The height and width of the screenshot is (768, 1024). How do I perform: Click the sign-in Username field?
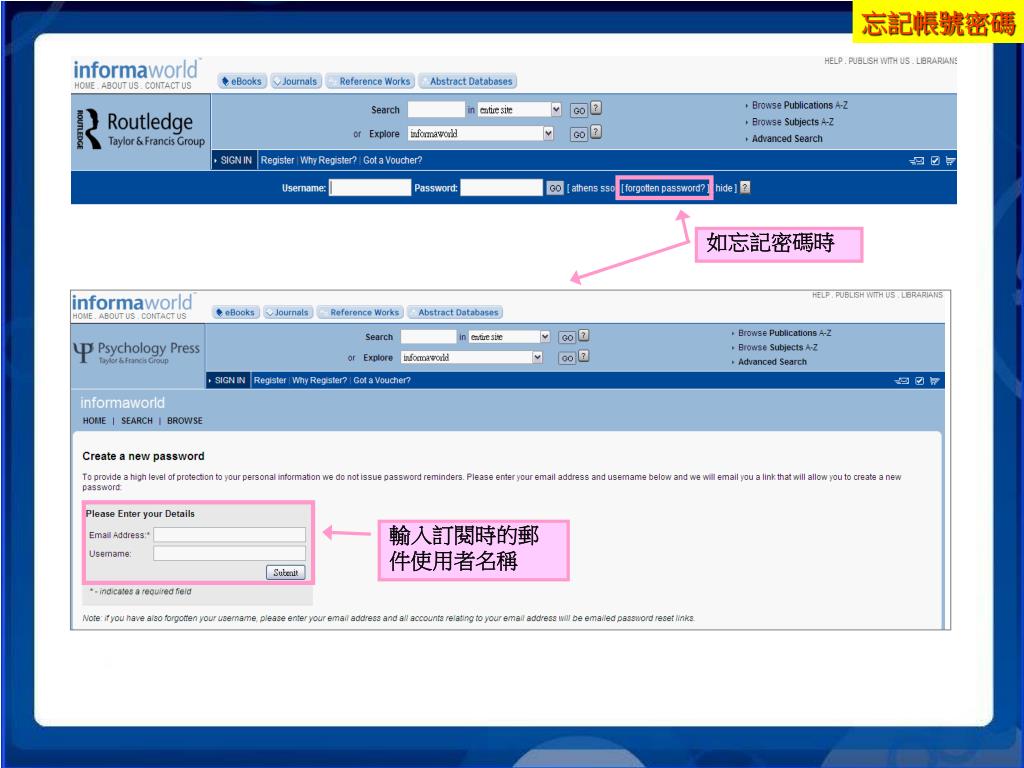(370, 188)
